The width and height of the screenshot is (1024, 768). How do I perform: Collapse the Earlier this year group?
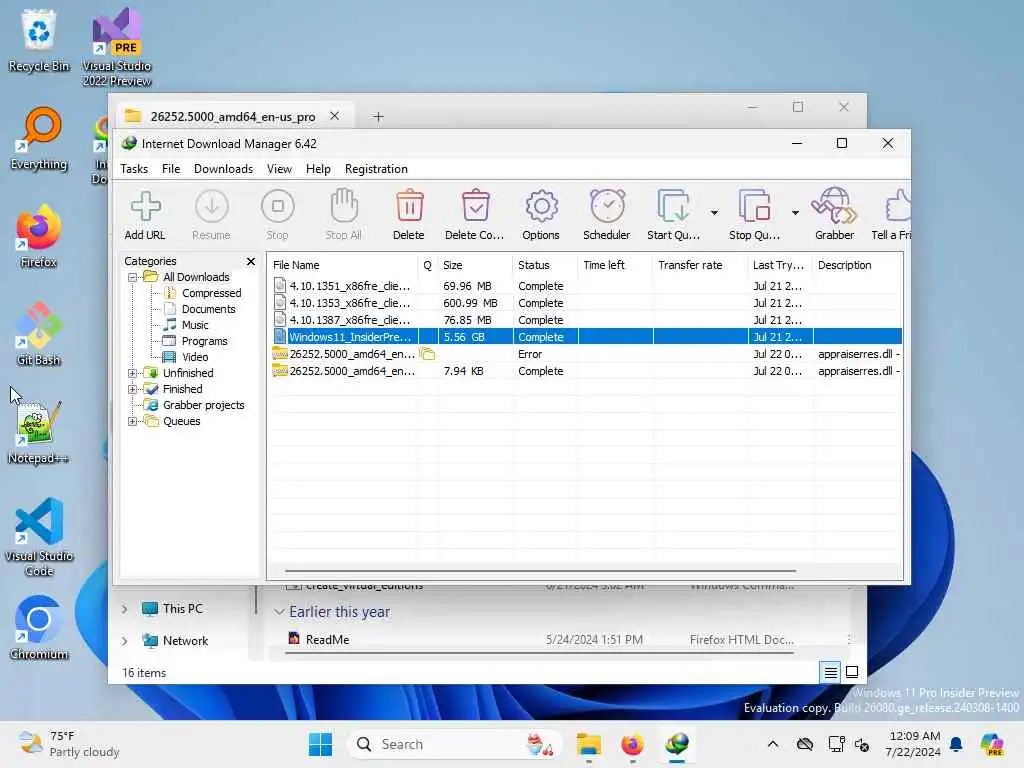279,612
